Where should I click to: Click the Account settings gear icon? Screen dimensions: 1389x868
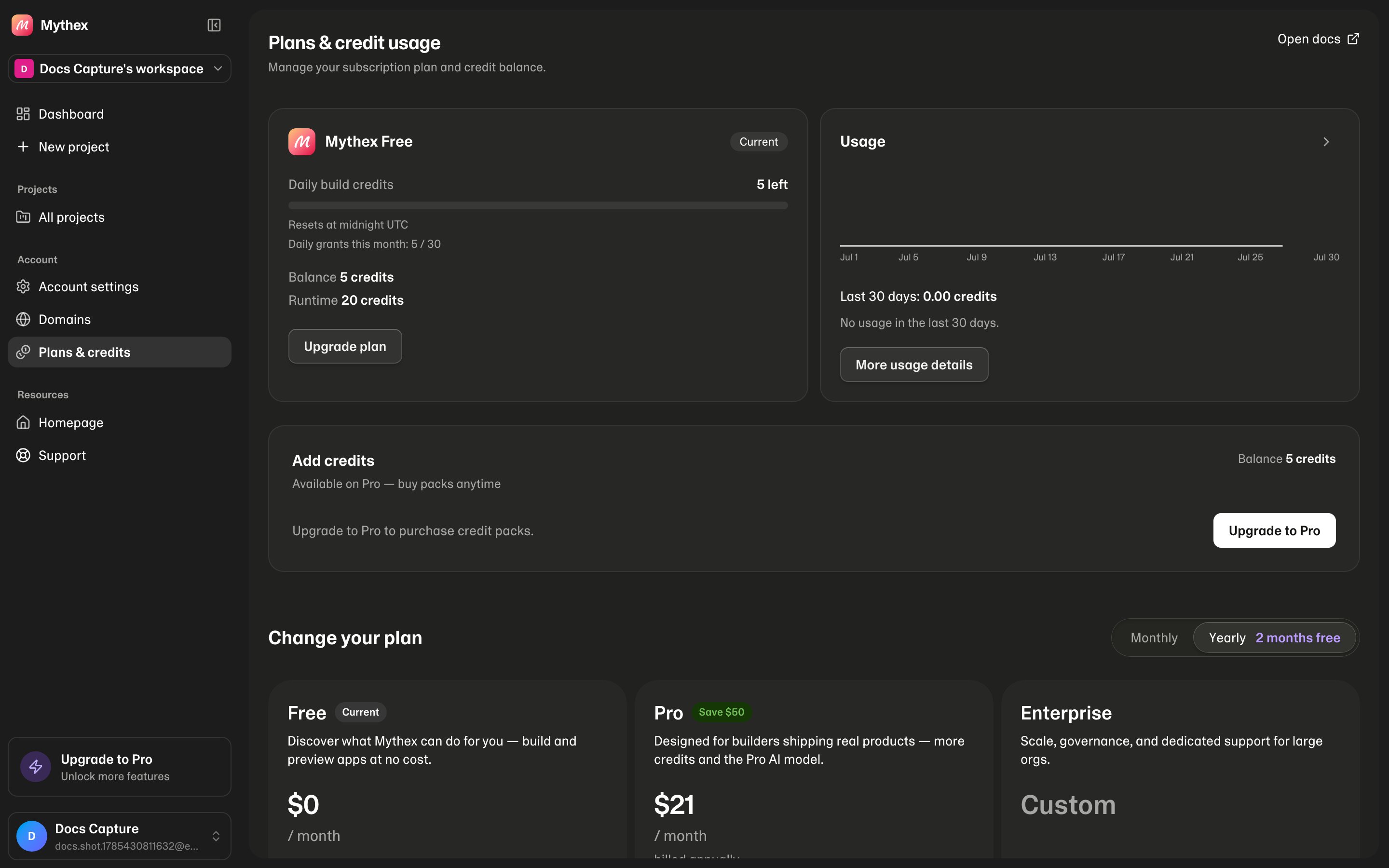pos(23,286)
